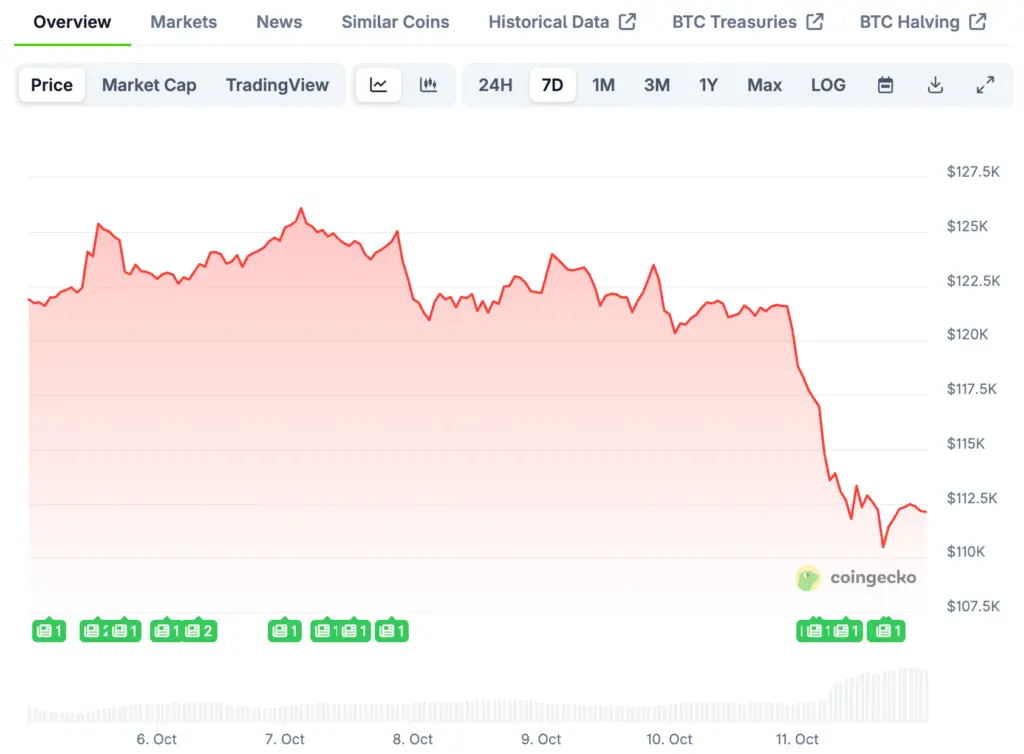Open the calendar date range picker
Screen dimensions: 1024x754
click(x=885, y=85)
